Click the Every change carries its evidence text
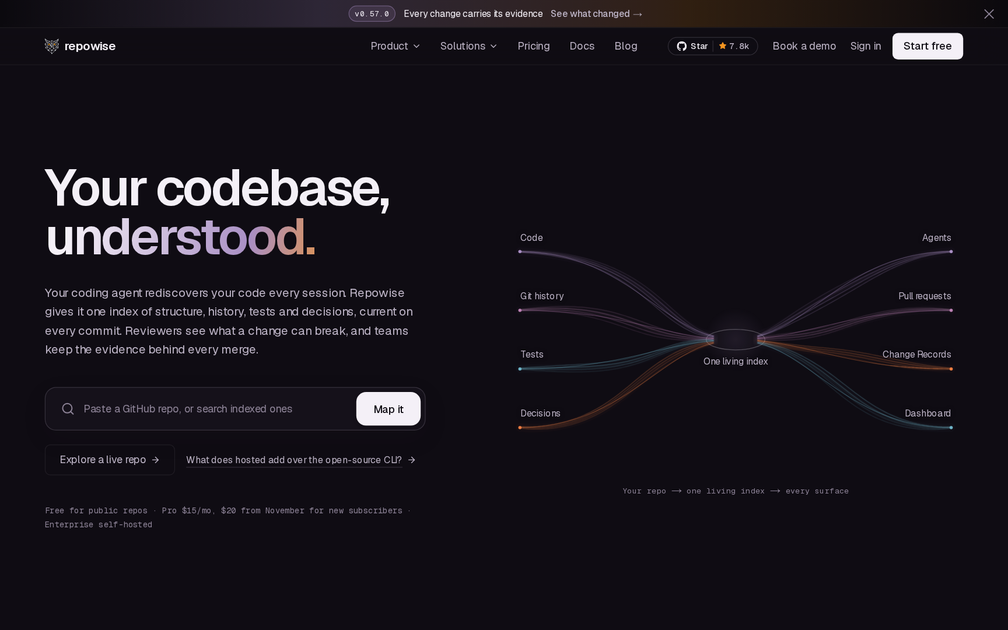The height and width of the screenshot is (630, 1008). [473, 14]
